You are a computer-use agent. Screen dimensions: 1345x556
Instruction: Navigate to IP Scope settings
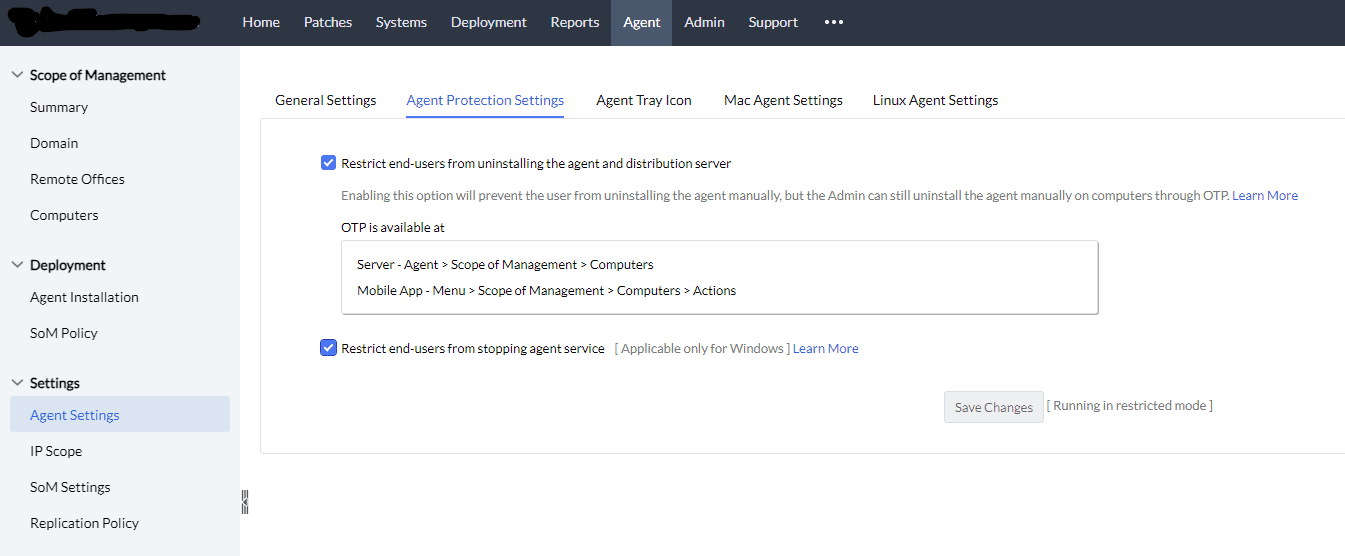56,451
